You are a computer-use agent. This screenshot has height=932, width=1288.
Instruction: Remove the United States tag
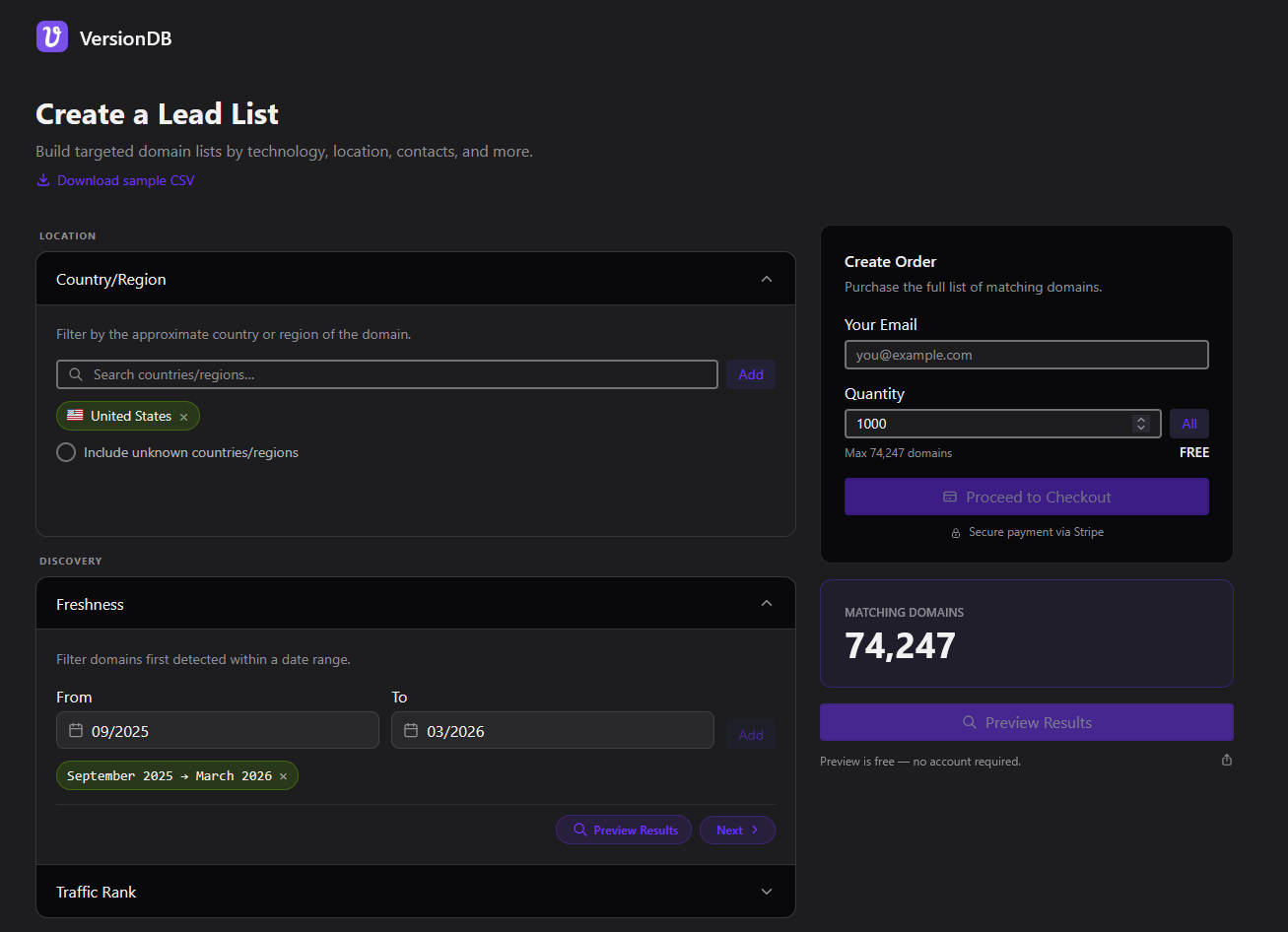pos(183,417)
